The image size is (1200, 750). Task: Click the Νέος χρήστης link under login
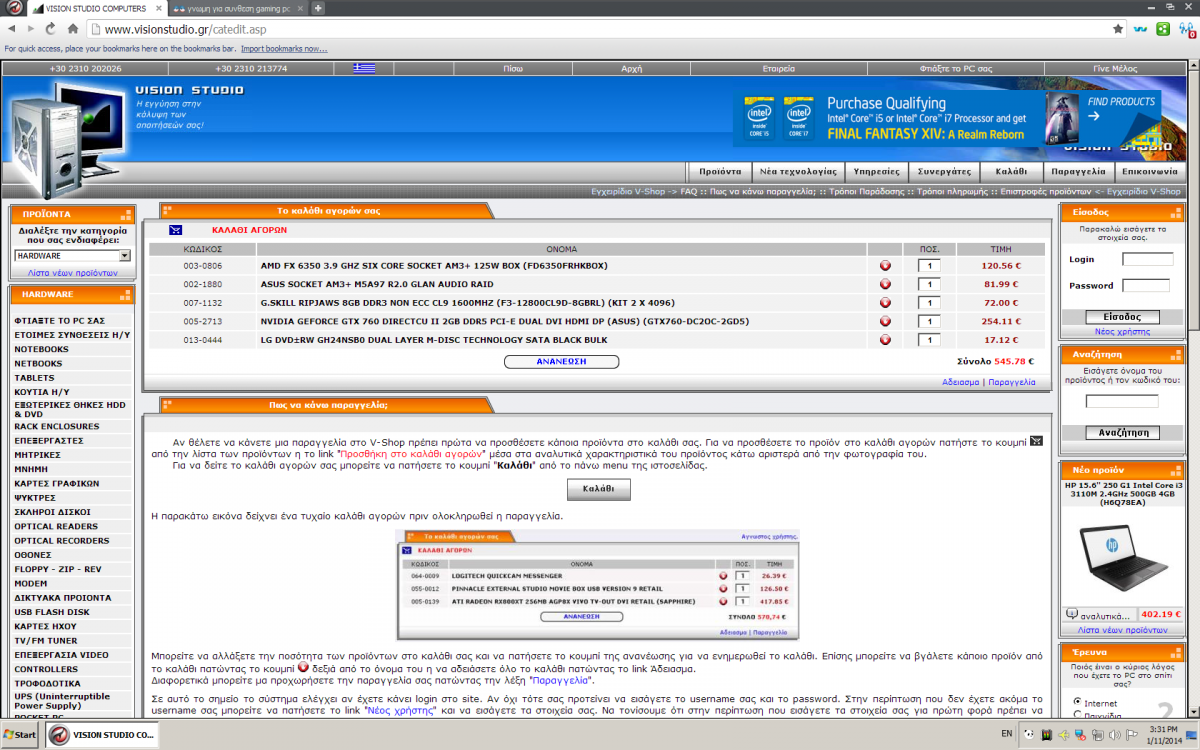point(1122,331)
